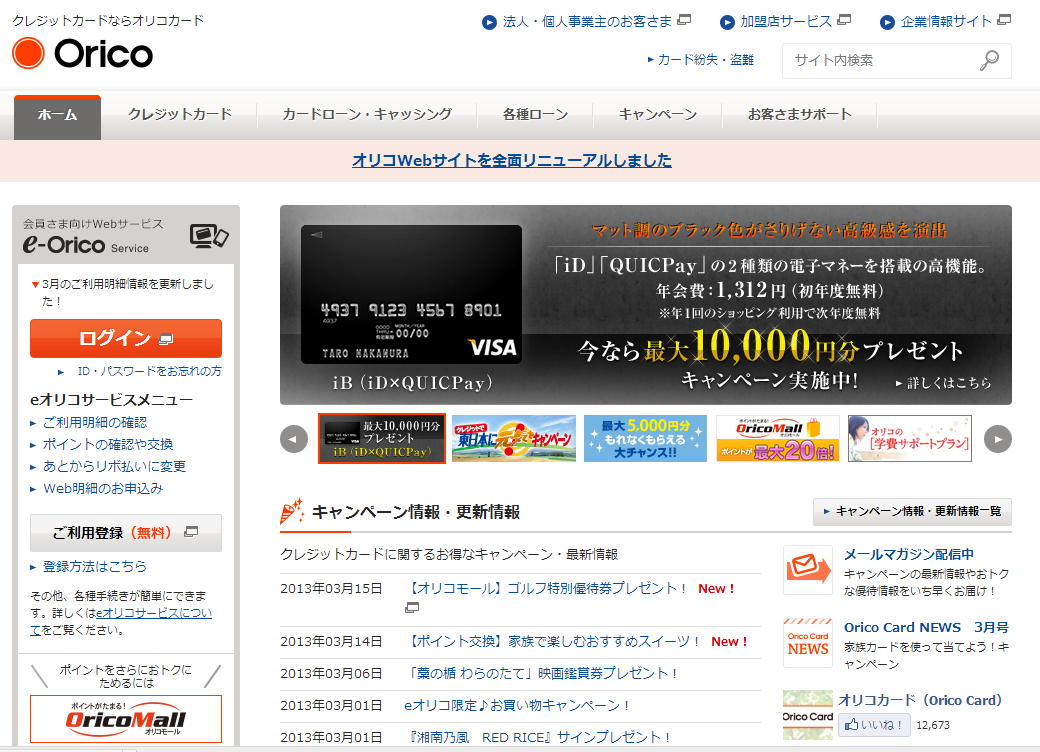Select the ホーム tab
This screenshot has height=752, width=1040.
[x=58, y=117]
